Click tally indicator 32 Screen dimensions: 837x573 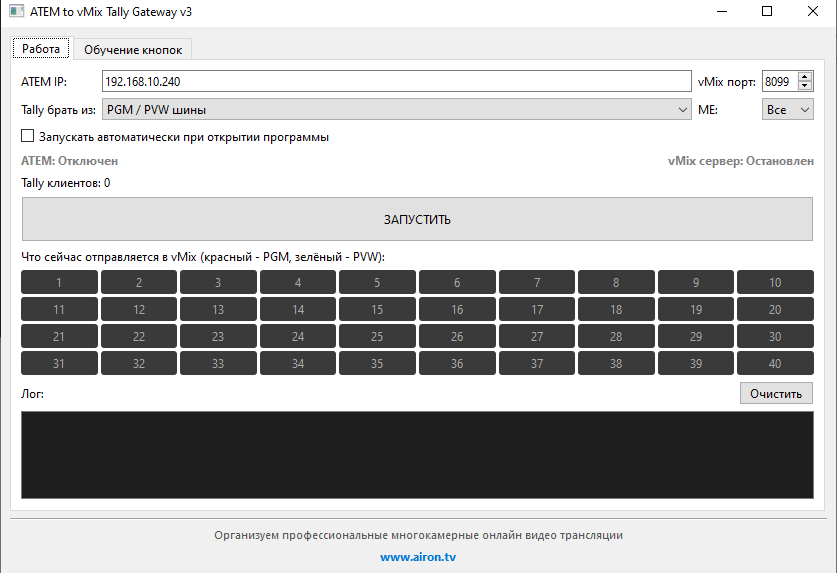(139, 364)
